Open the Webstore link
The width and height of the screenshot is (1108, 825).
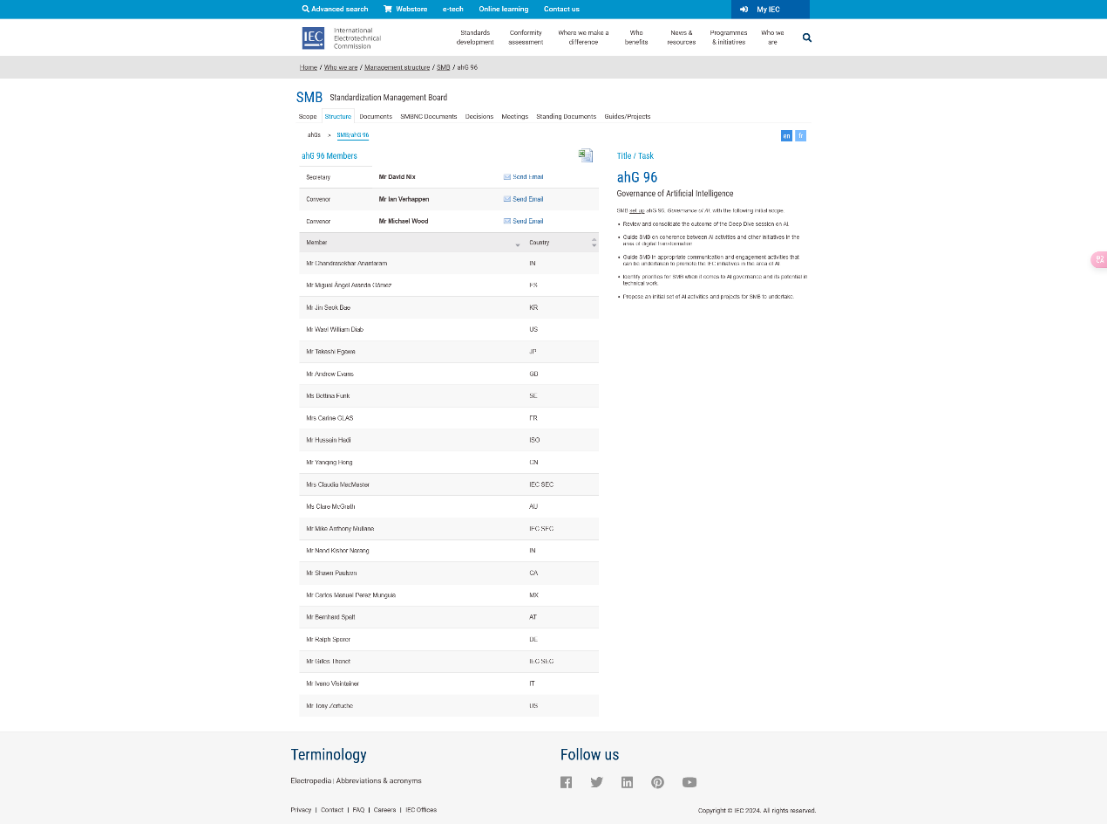pyautogui.click(x=406, y=9)
